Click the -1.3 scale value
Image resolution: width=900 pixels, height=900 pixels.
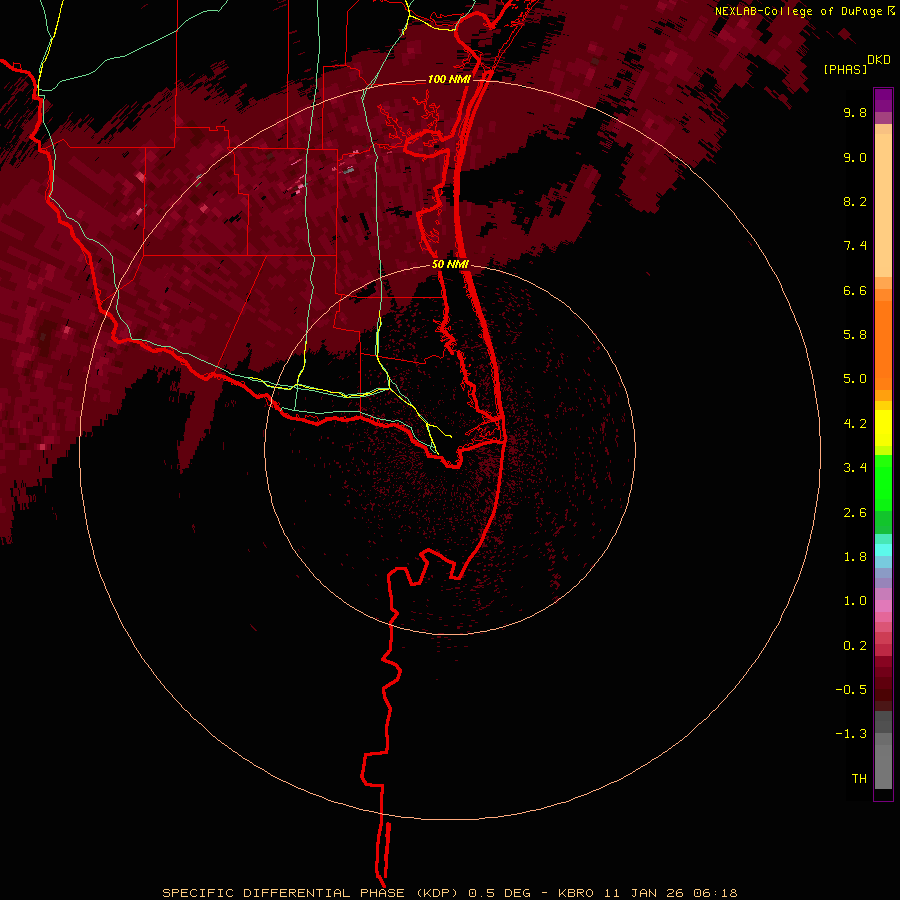point(851,734)
